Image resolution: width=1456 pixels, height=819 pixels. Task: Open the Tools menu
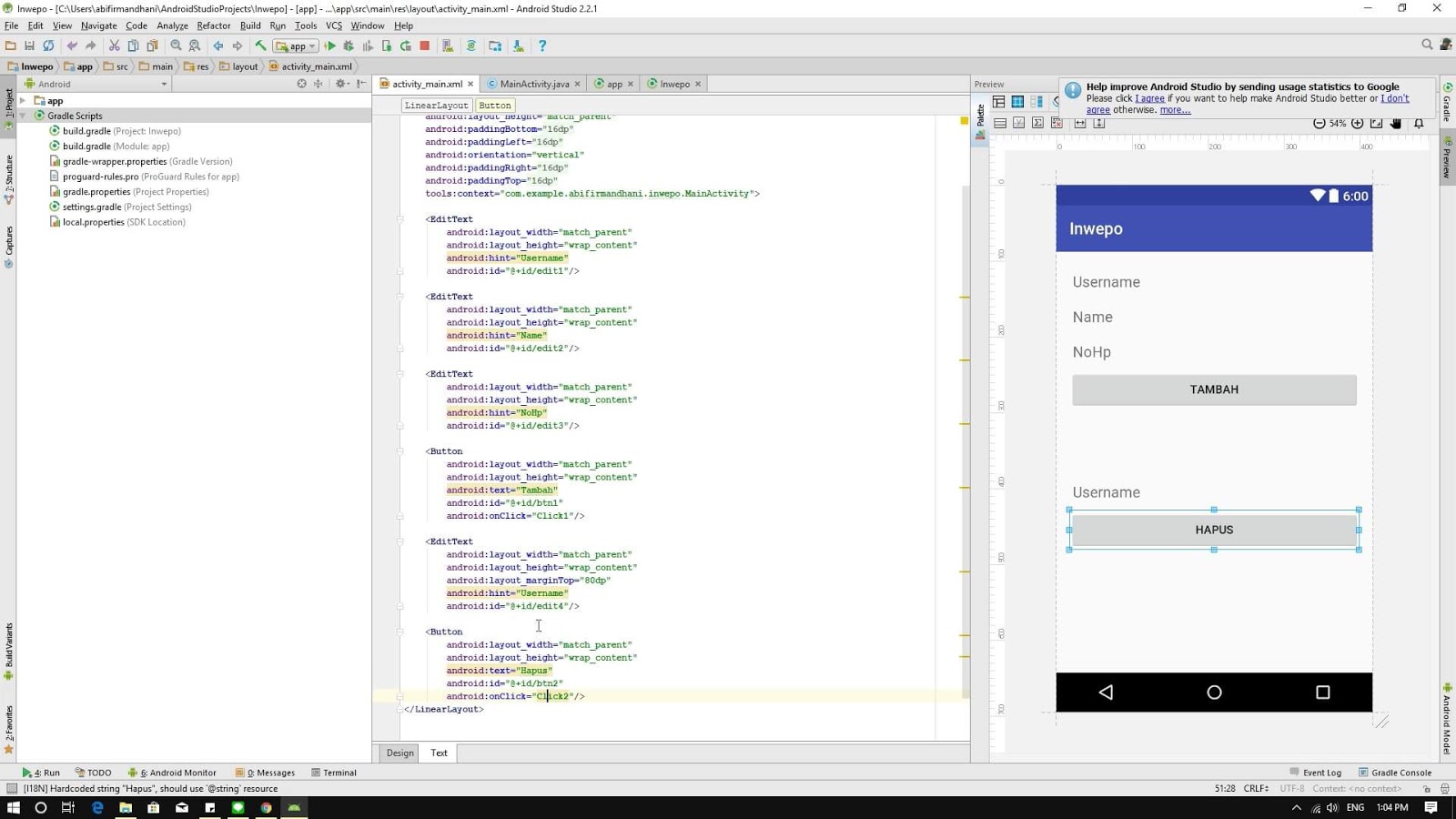[x=305, y=25]
